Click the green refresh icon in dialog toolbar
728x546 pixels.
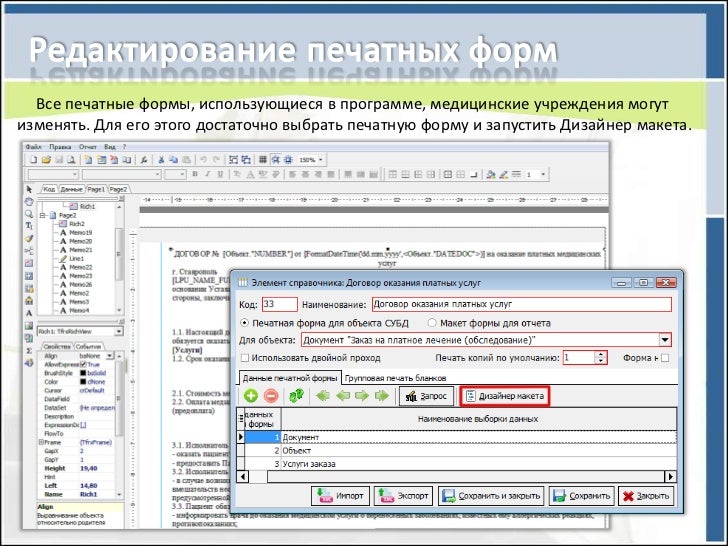(296, 396)
